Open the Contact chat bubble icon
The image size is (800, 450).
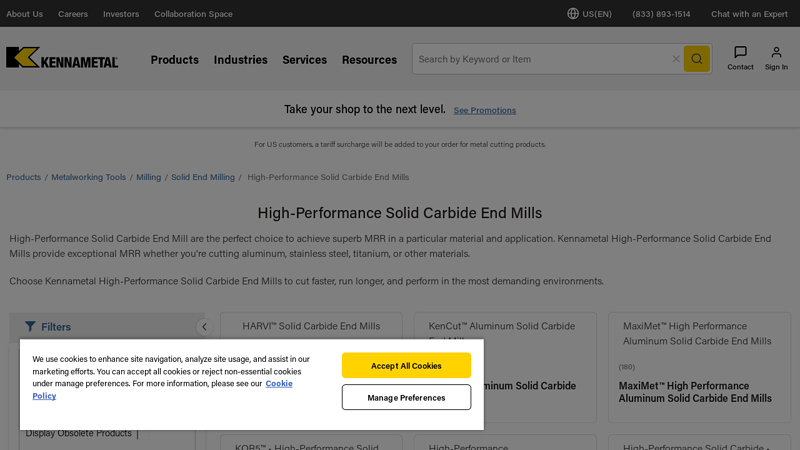click(x=740, y=53)
